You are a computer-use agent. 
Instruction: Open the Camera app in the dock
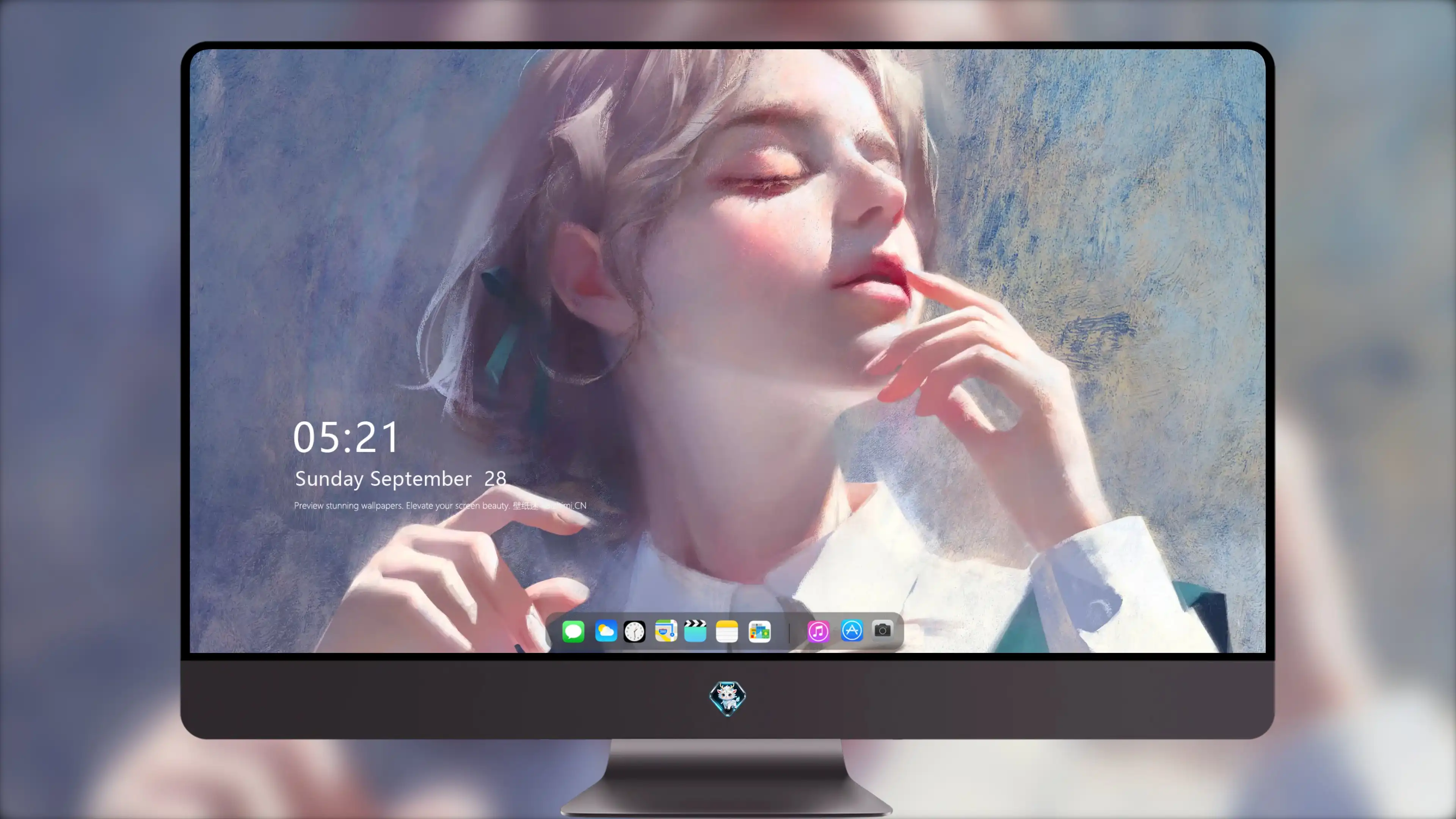click(882, 630)
